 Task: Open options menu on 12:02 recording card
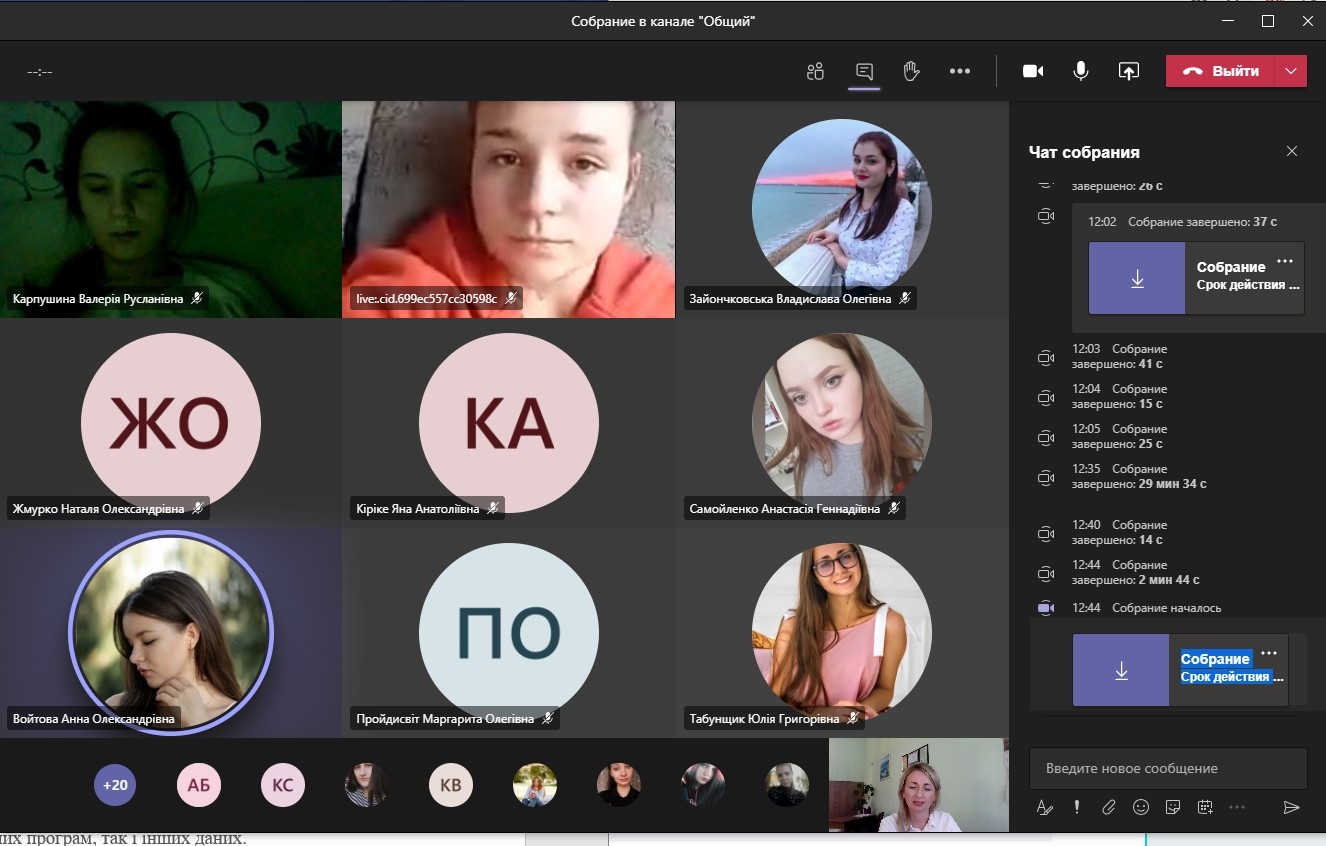click(x=1285, y=261)
